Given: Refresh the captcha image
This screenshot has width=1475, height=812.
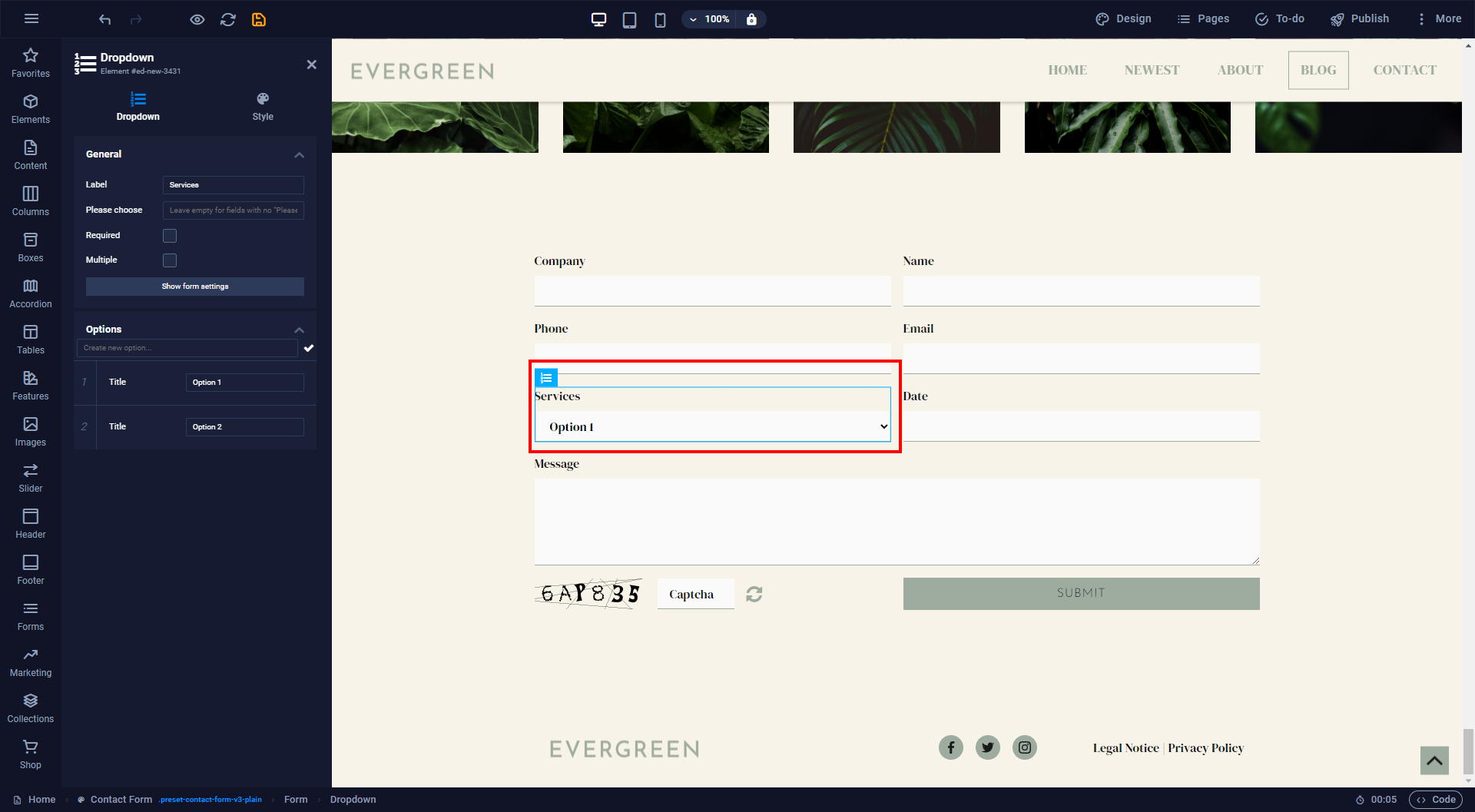Looking at the screenshot, I should click(754, 594).
